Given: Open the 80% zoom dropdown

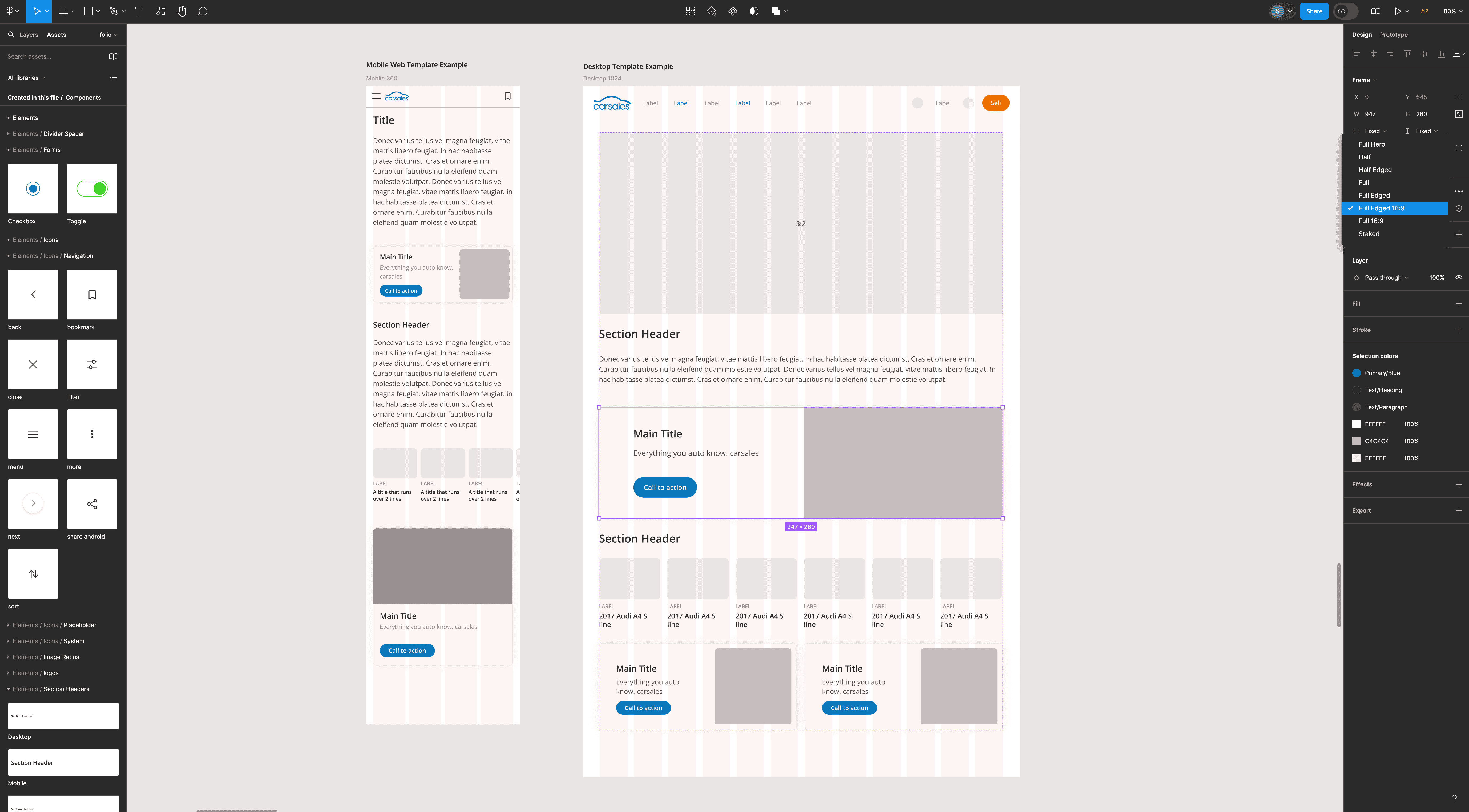Looking at the screenshot, I should coord(1452,11).
